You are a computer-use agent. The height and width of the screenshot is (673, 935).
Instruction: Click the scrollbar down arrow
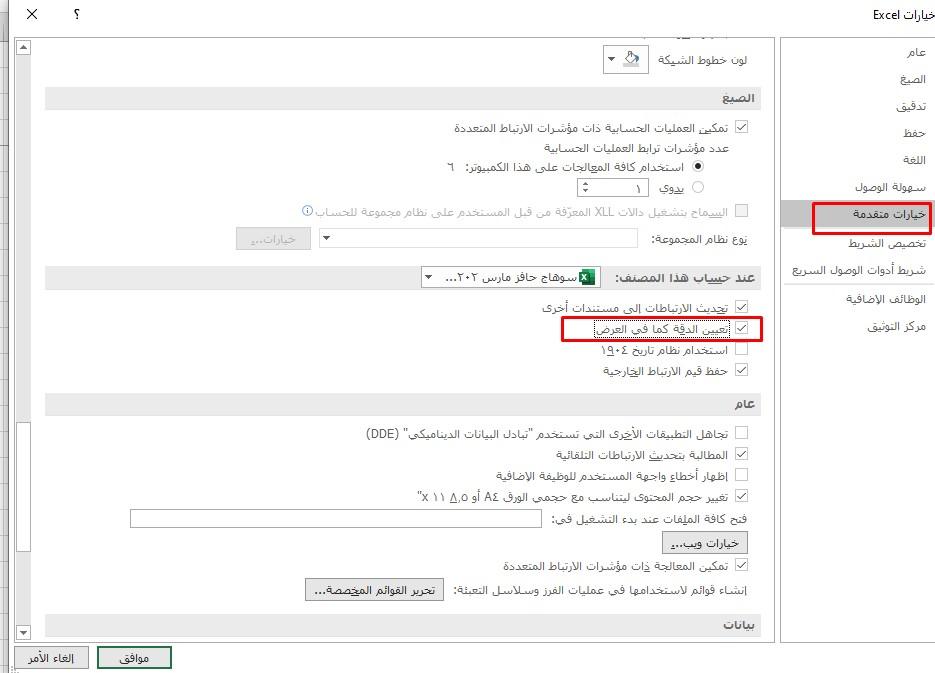tap(23, 632)
